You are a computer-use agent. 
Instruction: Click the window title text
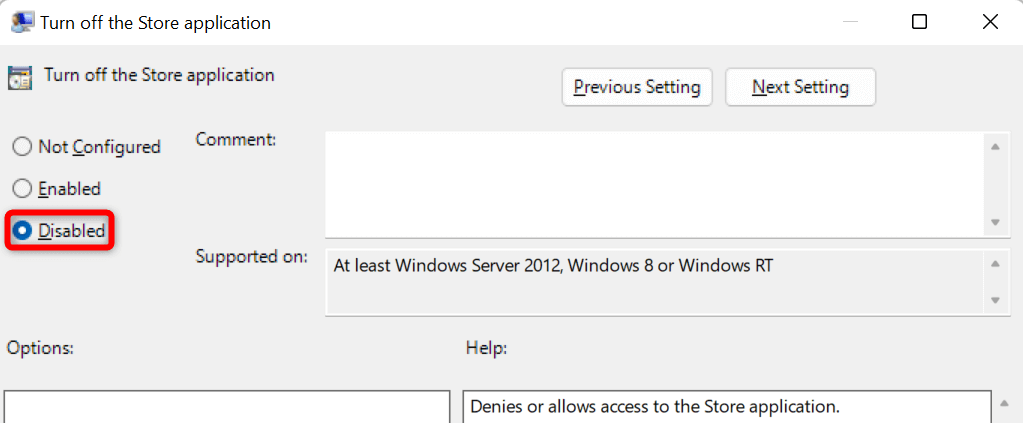pos(155,22)
